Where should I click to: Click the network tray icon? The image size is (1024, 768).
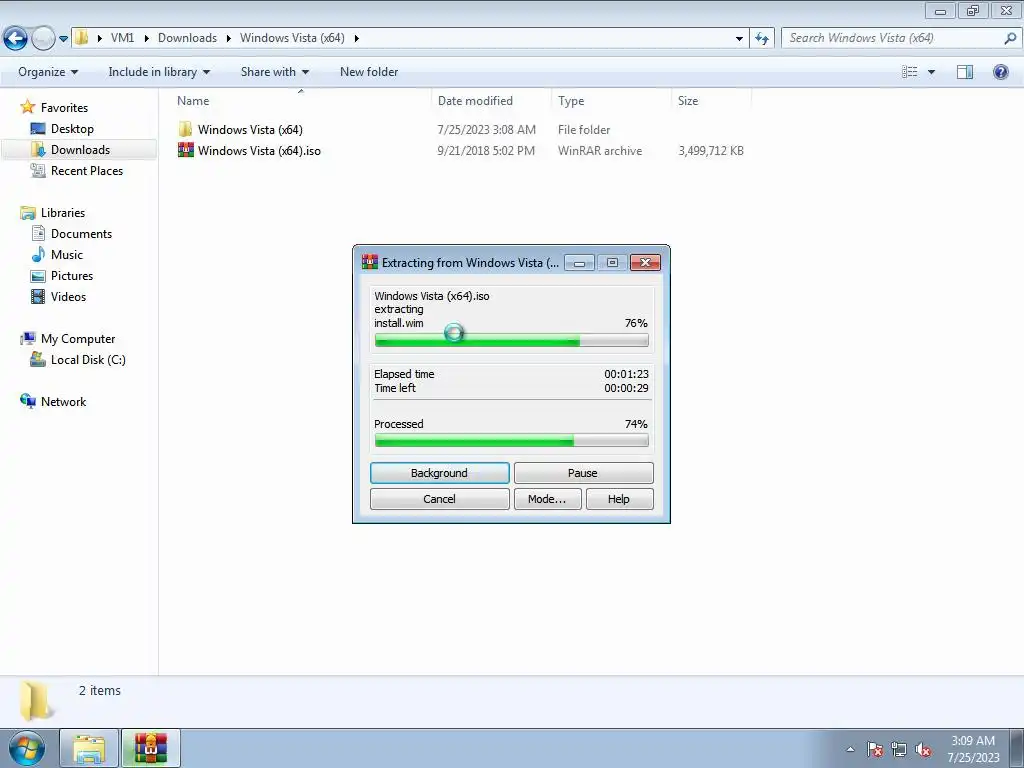899,749
